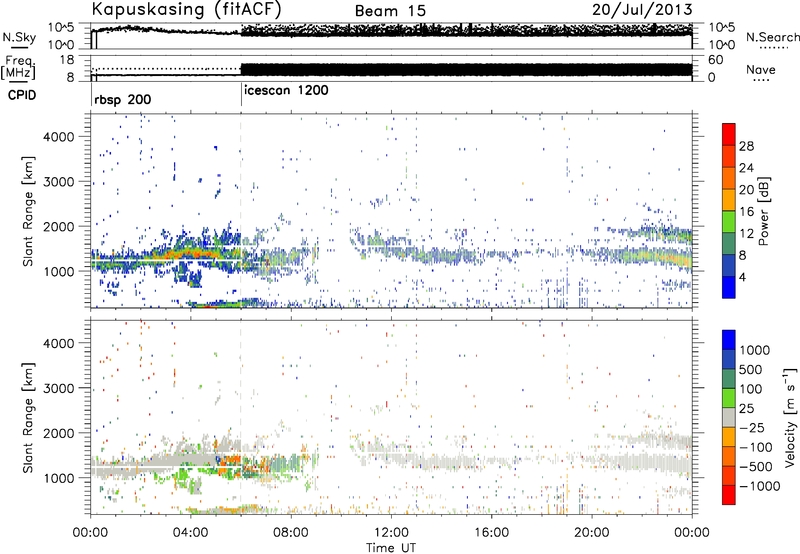This screenshot has height=554, width=800.
Task: Click the '04:00' time tick label
Action: (190, 533)
